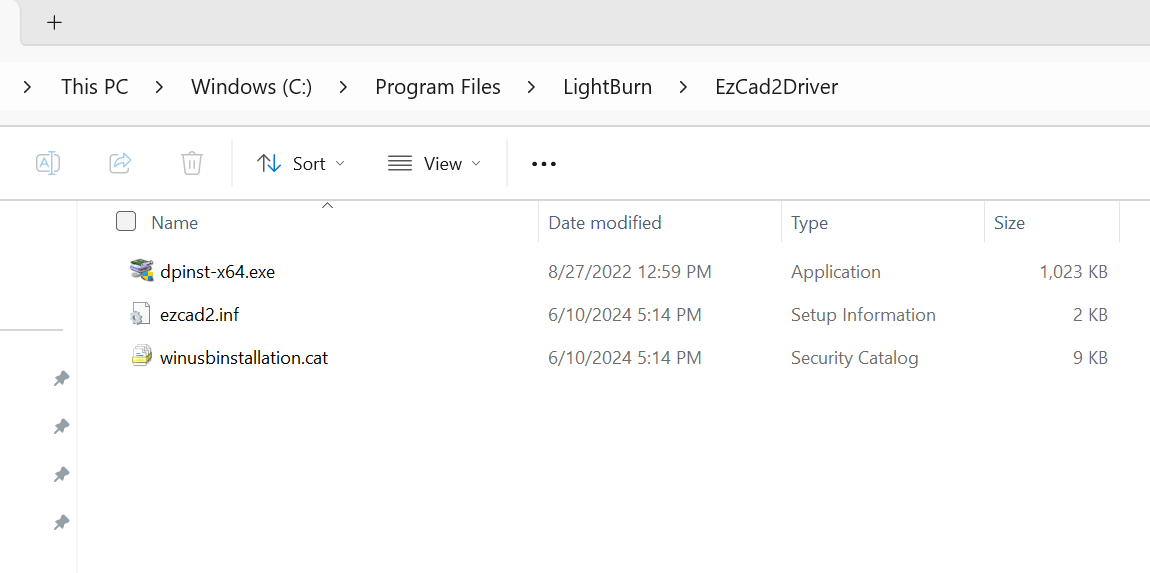Click the Share toolbar icon

[x=120, y=163]
